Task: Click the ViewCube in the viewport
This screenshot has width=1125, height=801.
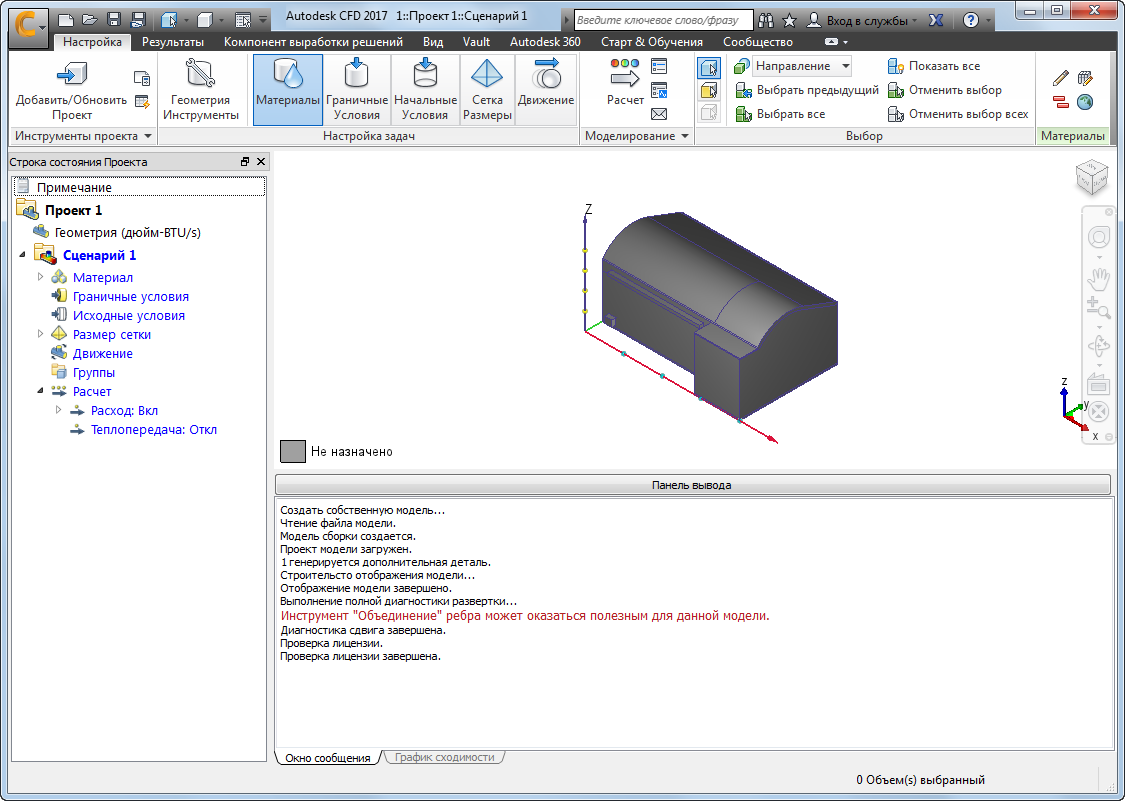Action: (1092, 177)
